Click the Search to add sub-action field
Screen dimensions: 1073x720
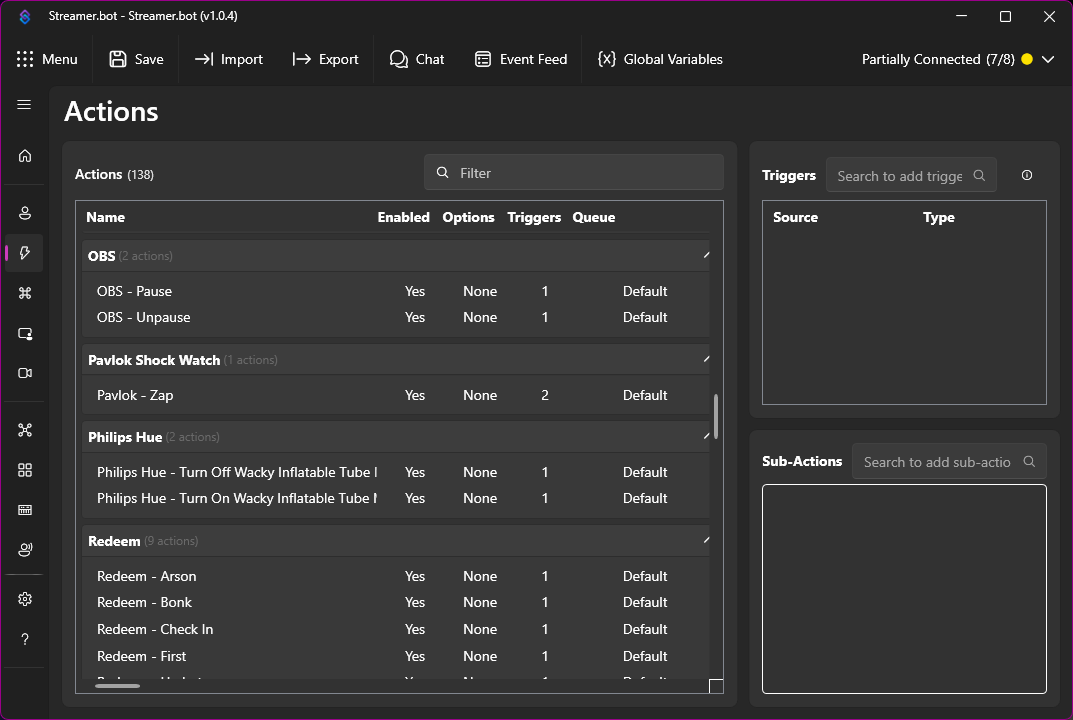pyautogui.click(x=949, y=461)
